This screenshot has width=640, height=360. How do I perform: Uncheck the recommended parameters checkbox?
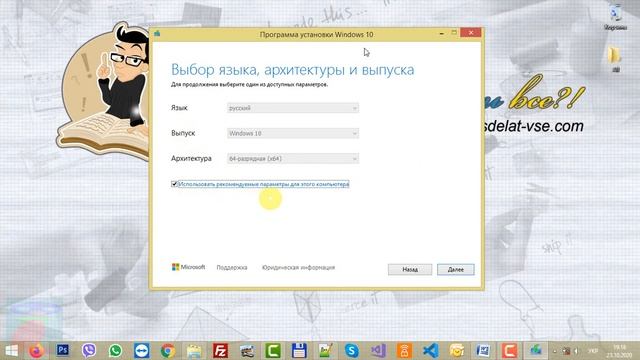(174, 184)
